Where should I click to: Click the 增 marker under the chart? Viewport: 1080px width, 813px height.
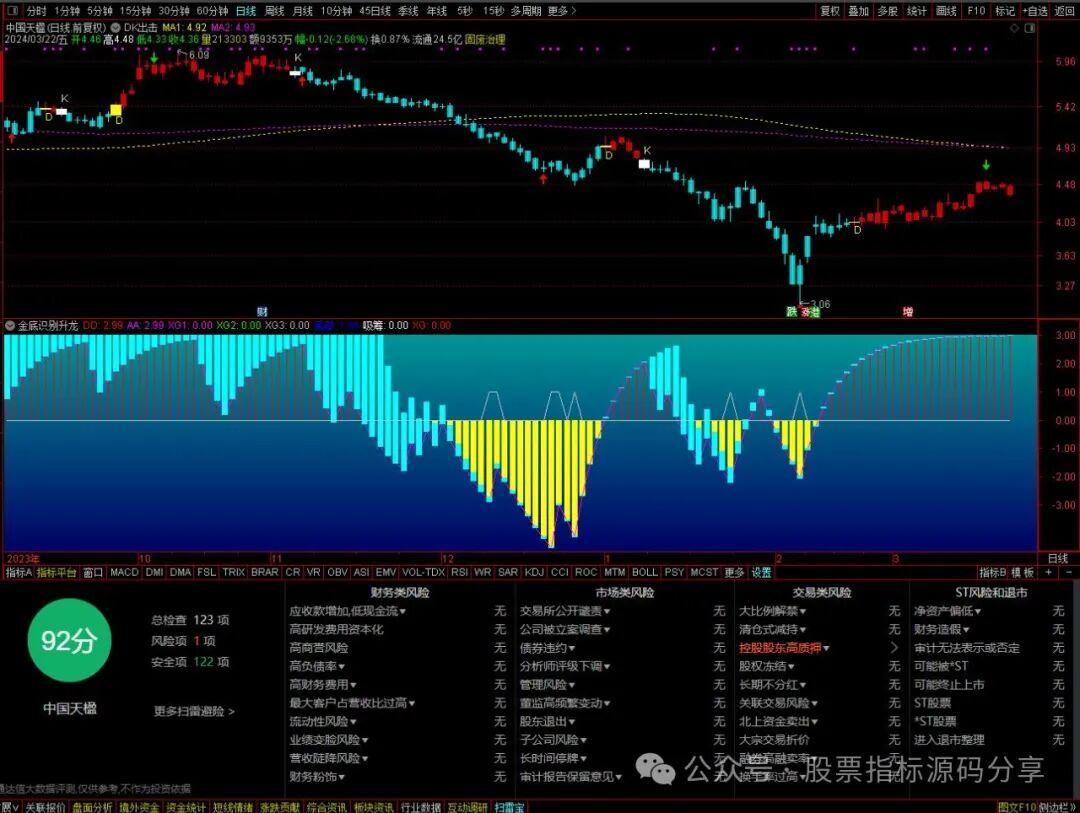pyautogui.click(x=908, y=311)
